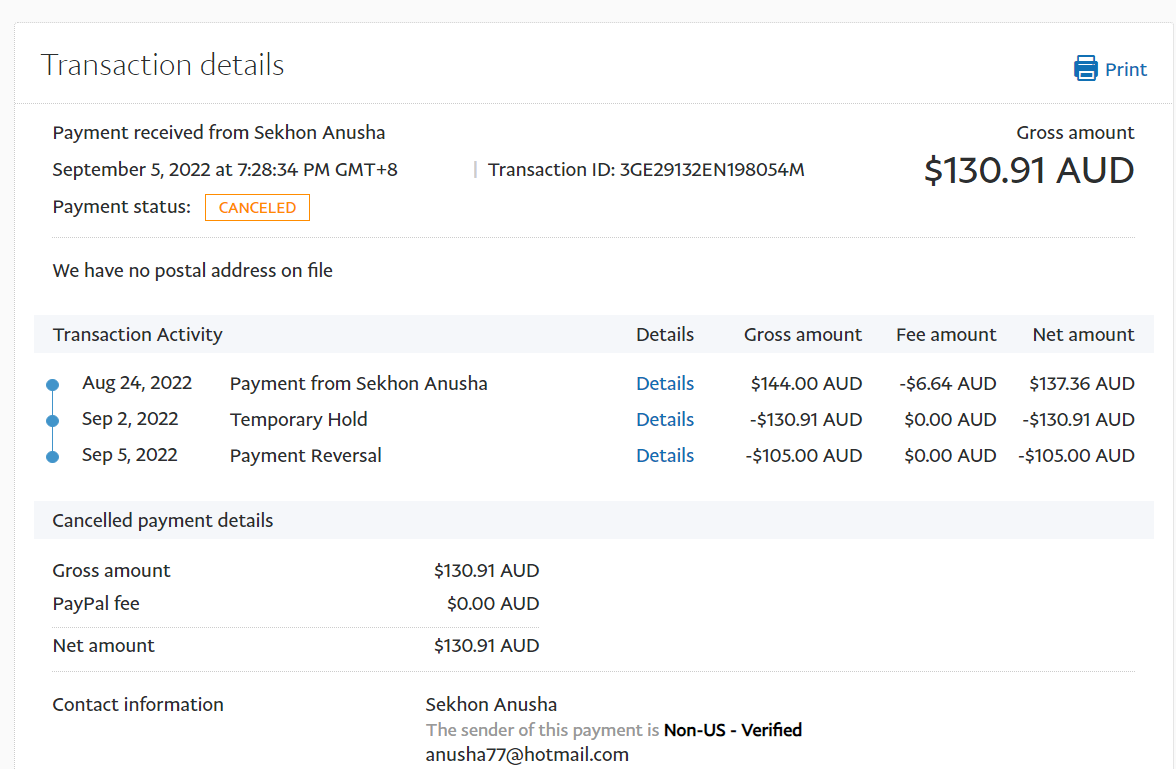Click the -$6.64 AUD fee value
Image resolution: width=1176 pixels, height=769 pixels.
tap(946, 384)
